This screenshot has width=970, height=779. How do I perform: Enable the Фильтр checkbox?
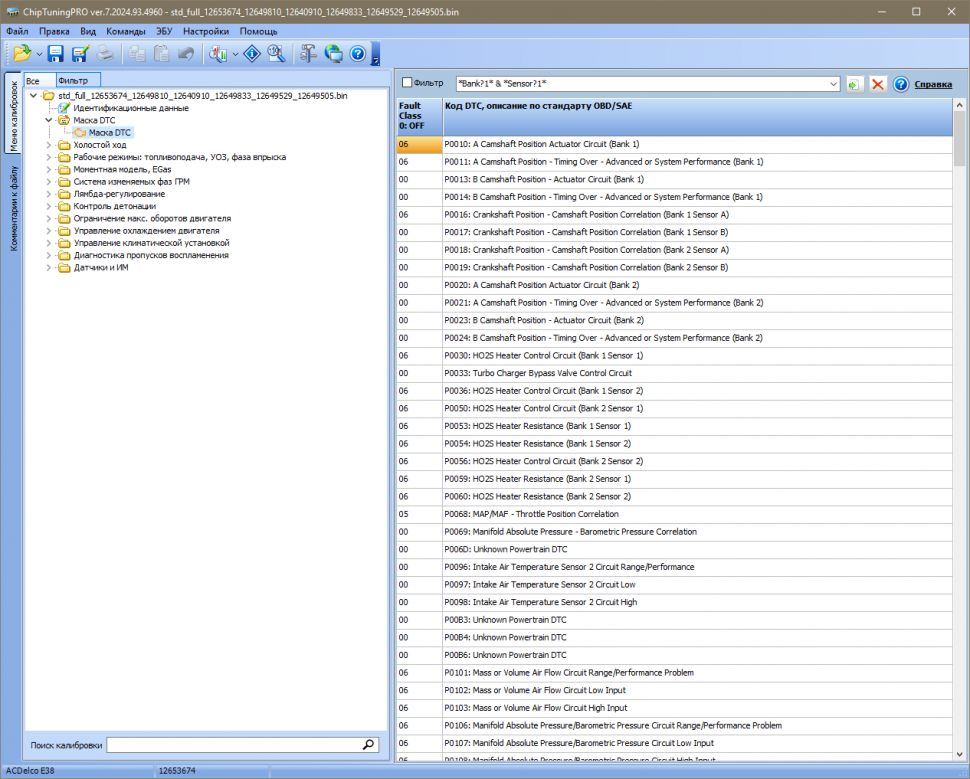(x=407, y=83)
